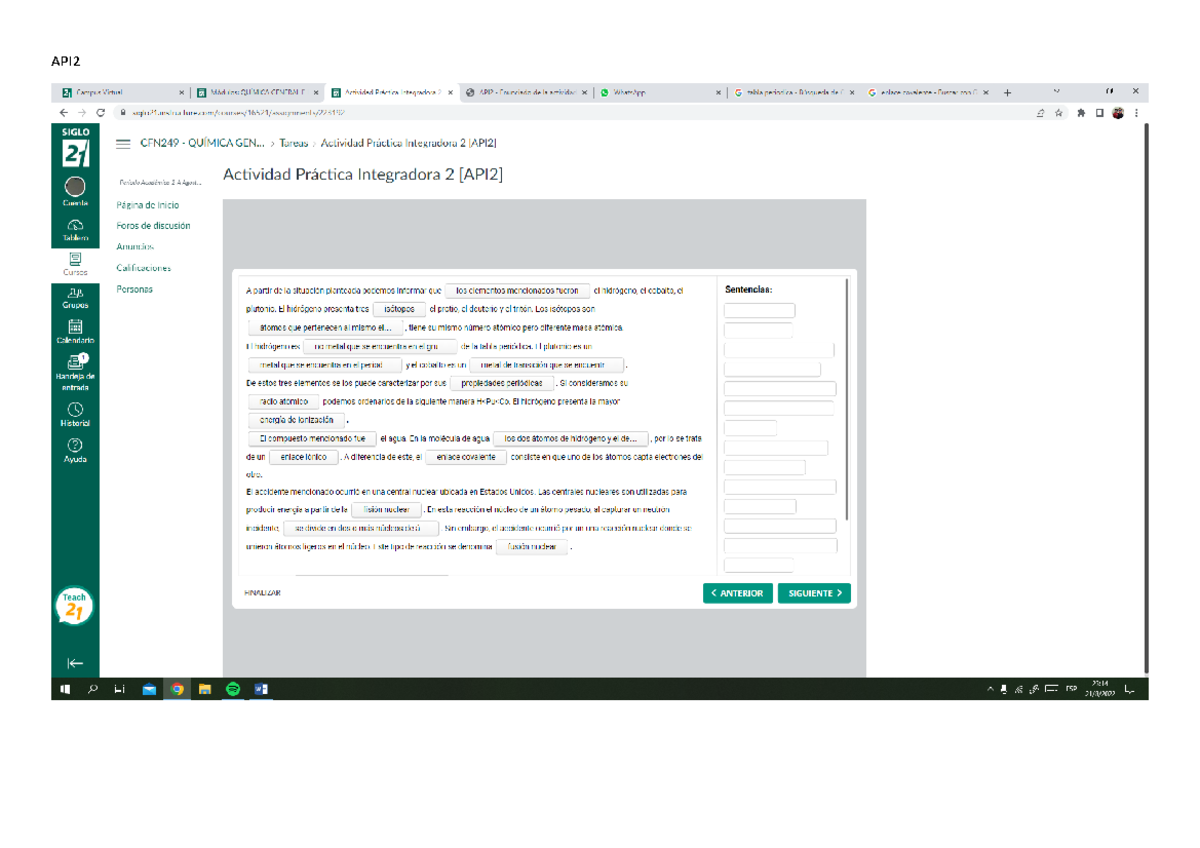
Task: Select the 'isótopos' filled blank
Action: pos(399,309)
